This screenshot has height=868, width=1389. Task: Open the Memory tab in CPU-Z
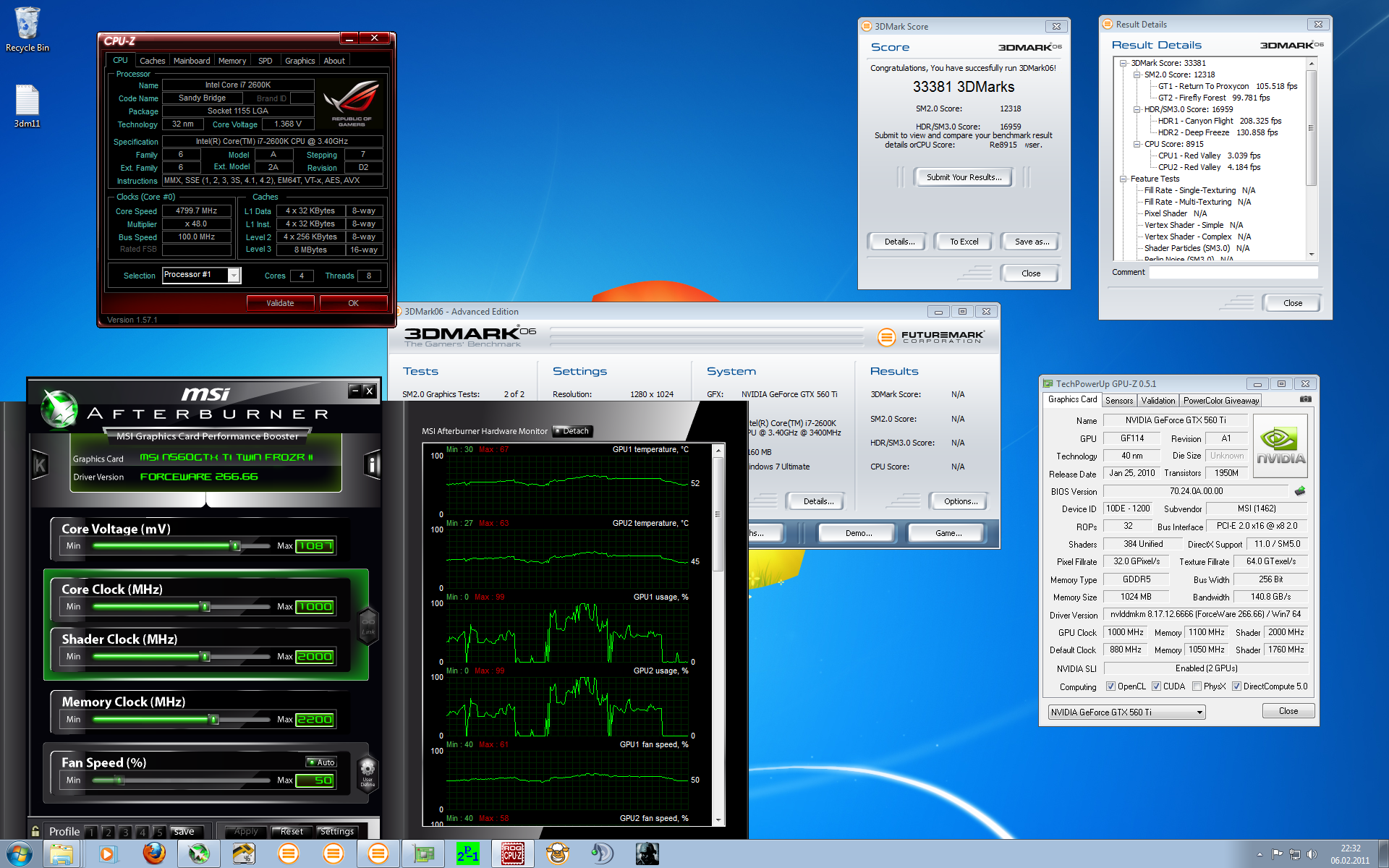(232, 61)
